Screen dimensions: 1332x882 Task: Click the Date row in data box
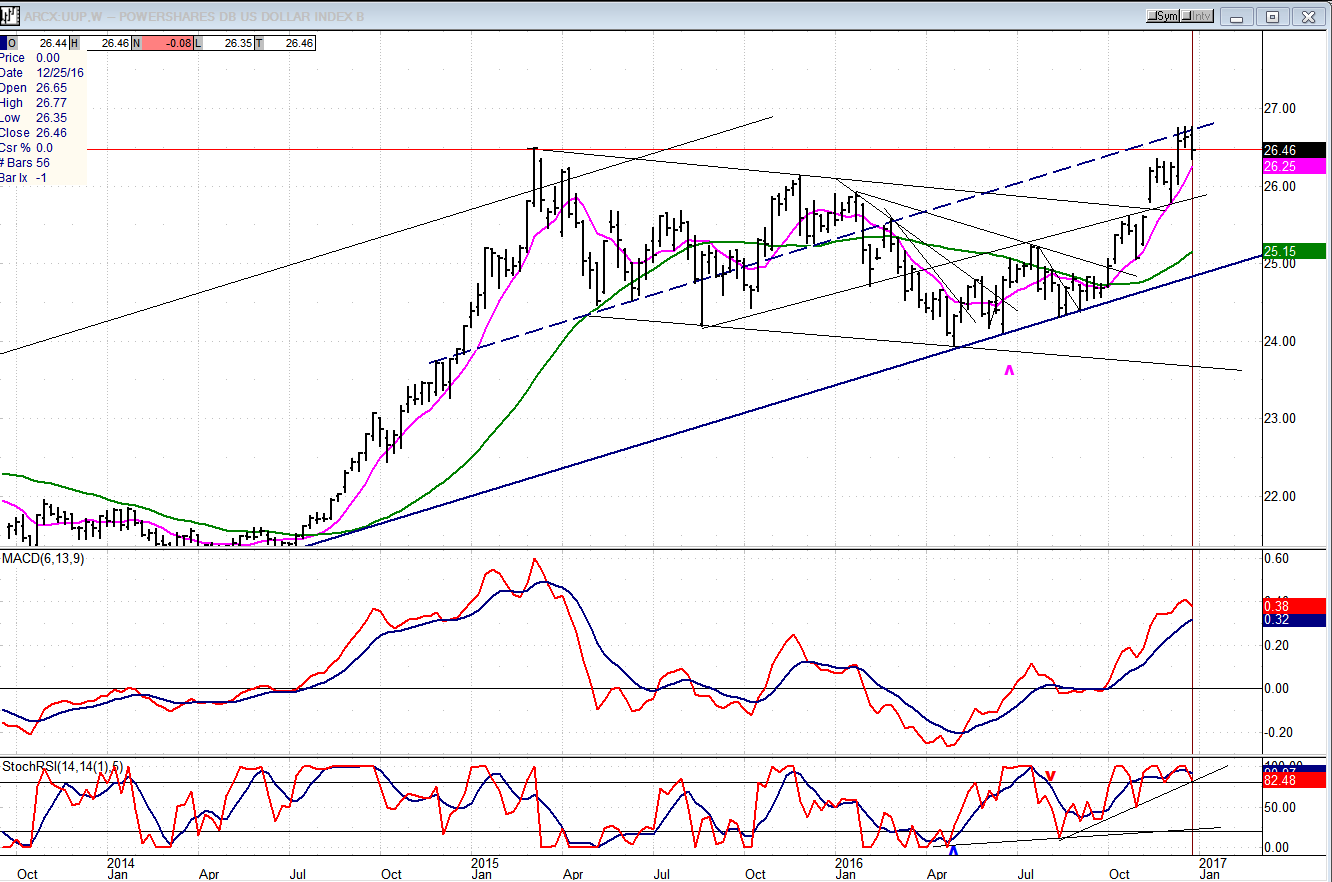pyautogui.click(x=40, y=73)
